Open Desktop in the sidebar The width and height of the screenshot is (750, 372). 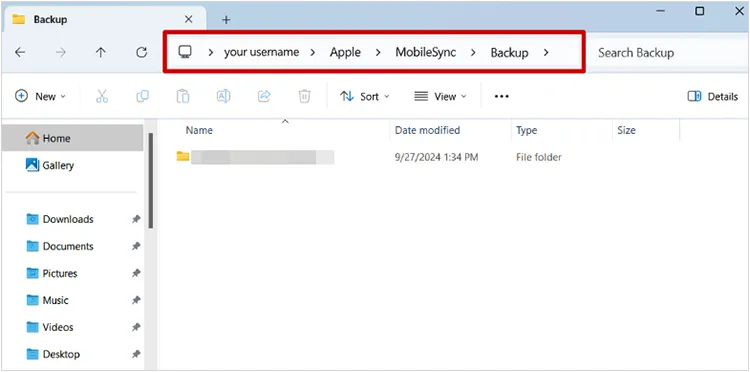coord(61,354)
